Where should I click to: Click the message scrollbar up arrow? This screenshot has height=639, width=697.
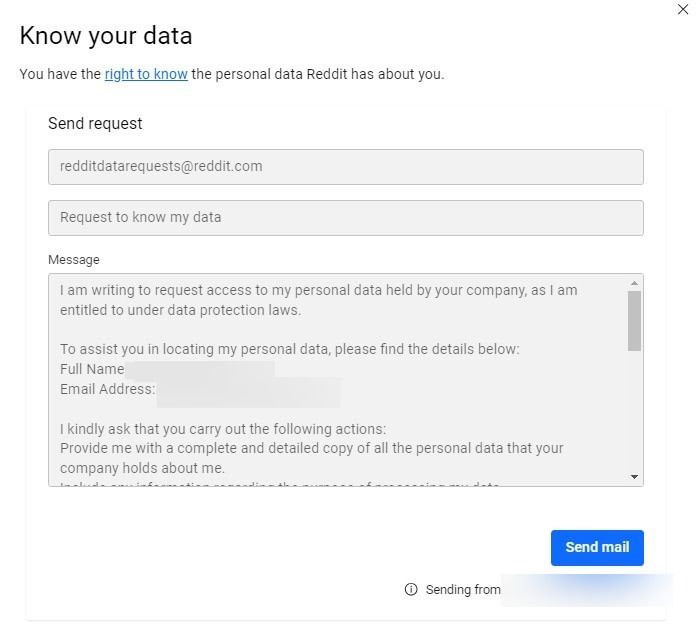pyautogui.click(x=634, y=282)
